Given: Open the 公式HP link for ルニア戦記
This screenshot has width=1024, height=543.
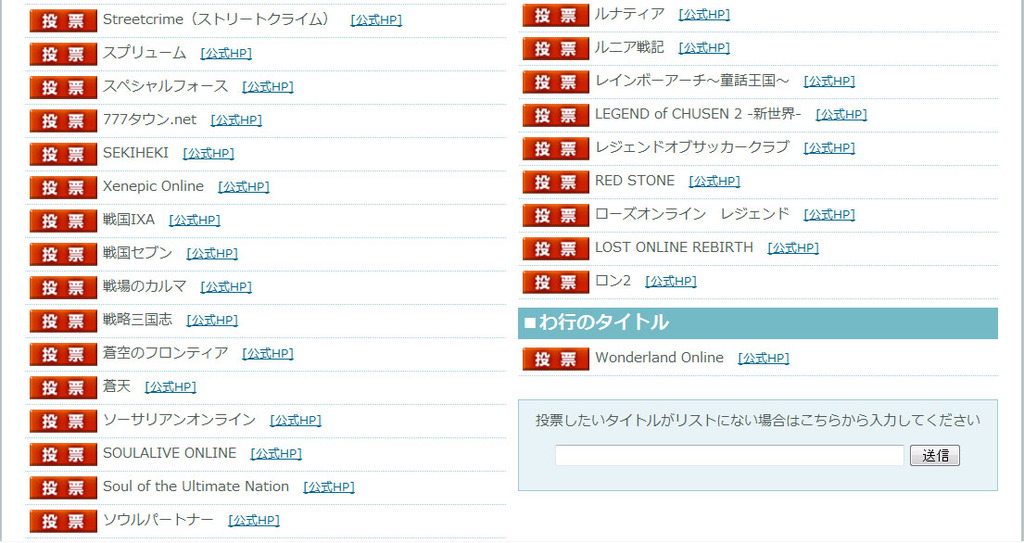Looking at the screenshot, I should pyautogui.click(x=704, y=48).
